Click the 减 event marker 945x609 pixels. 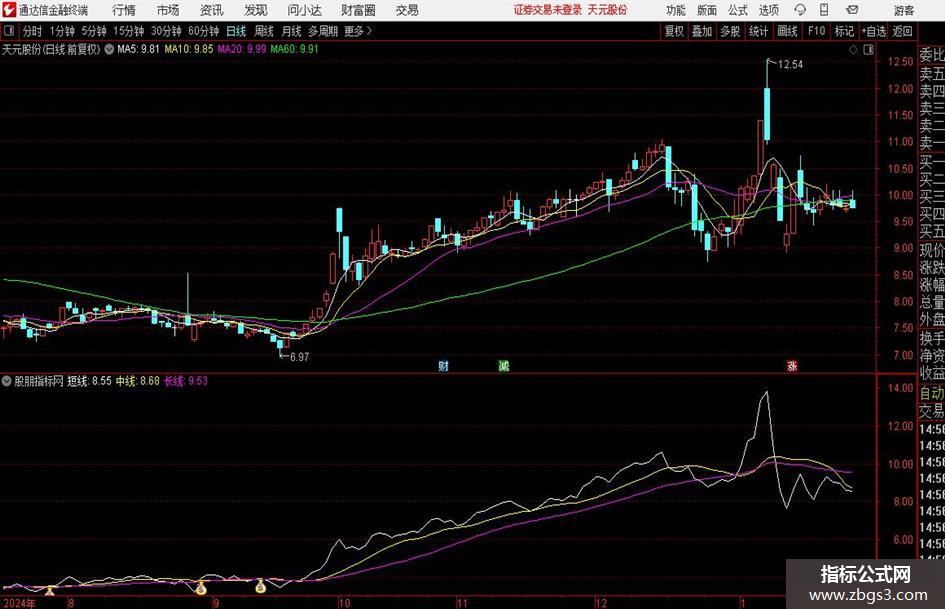click(x=503, y=365)
